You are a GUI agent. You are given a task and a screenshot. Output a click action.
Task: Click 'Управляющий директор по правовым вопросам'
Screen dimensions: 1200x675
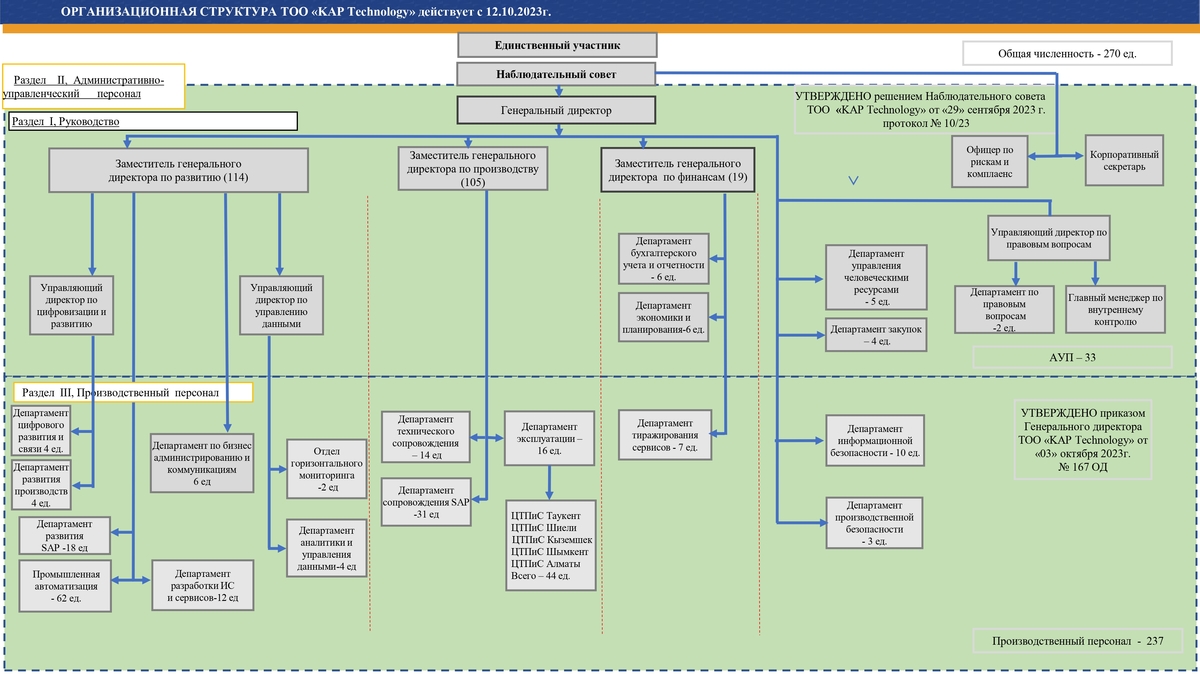(x=1048, y=237)
